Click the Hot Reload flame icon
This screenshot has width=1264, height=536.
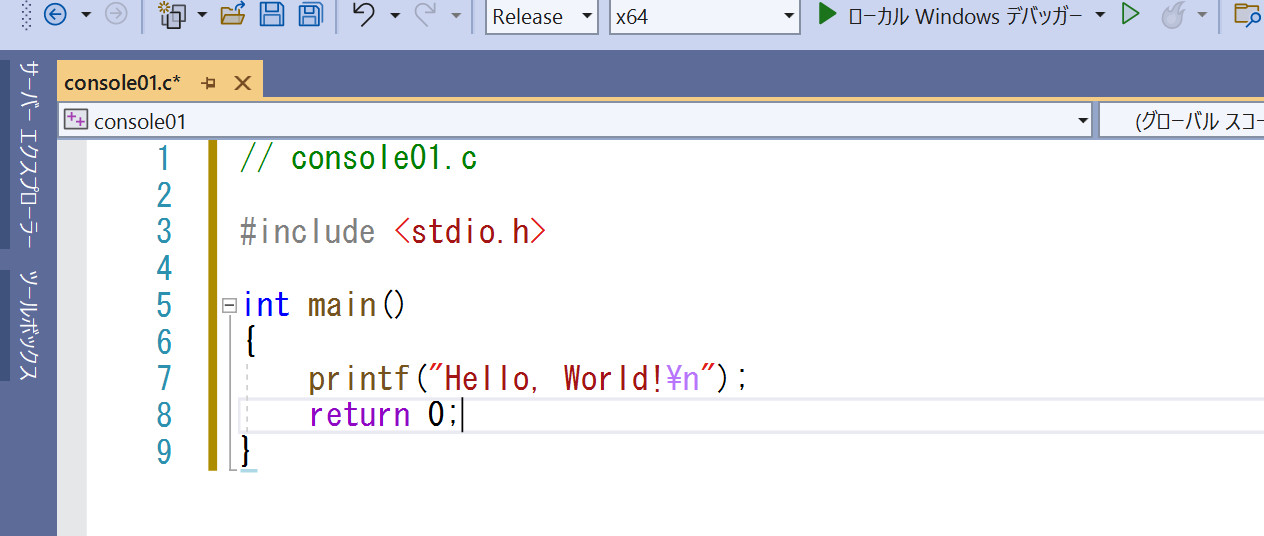(x=1174, y=15)
